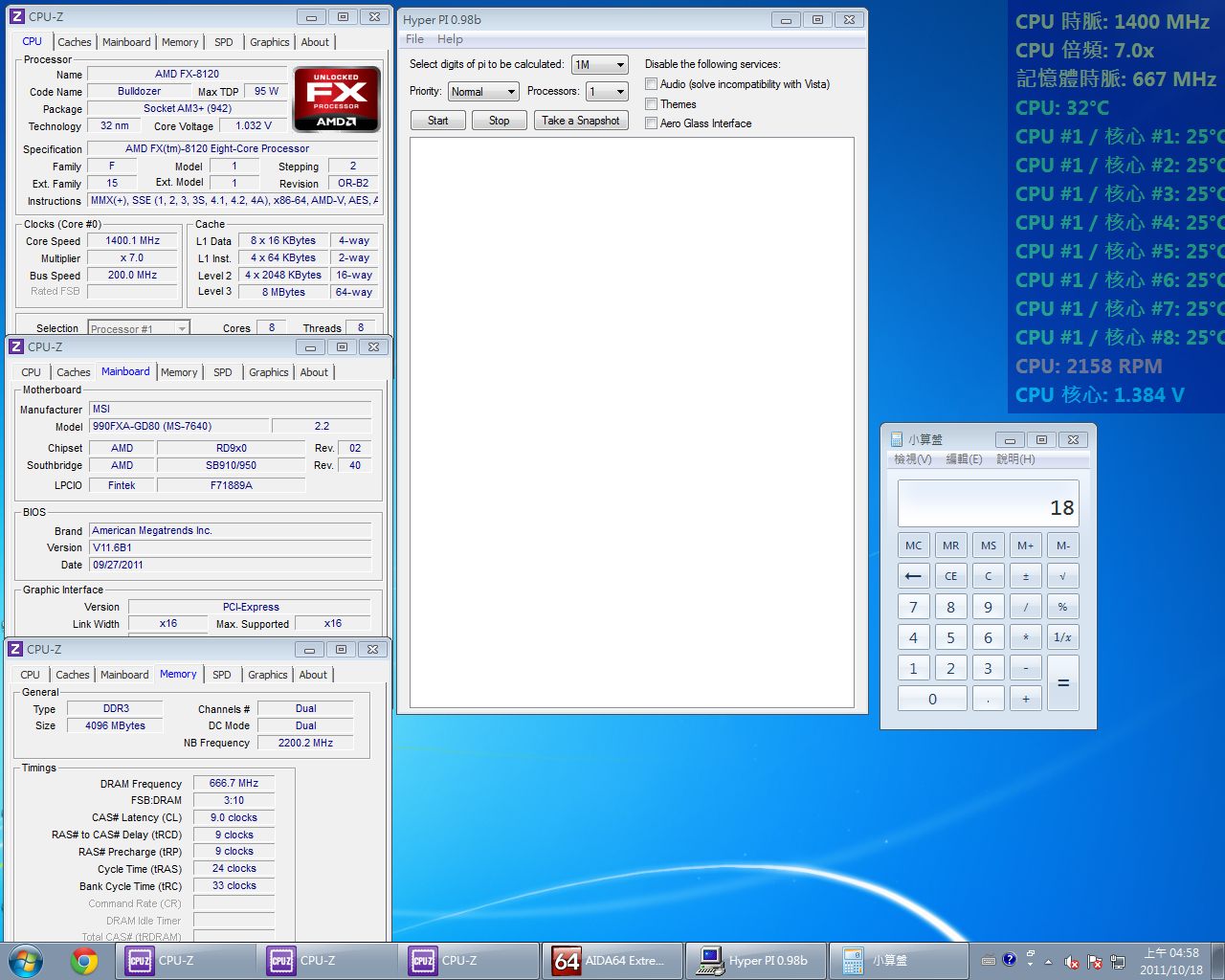Open calculator 說明(H) menu
The image size is (1225, 980).
coord(1015,459)
